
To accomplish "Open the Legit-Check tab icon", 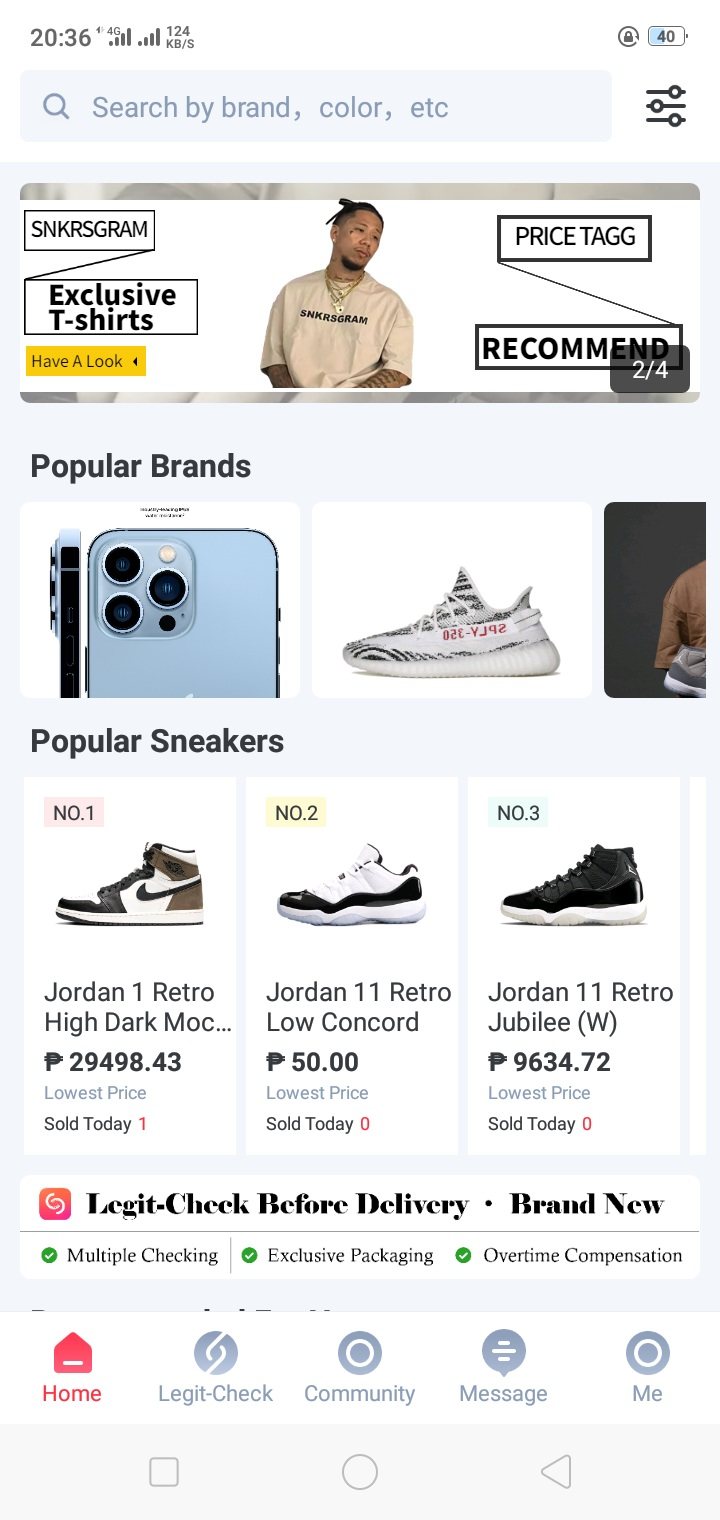I will pyautogui.click(x=215, y=1354).
